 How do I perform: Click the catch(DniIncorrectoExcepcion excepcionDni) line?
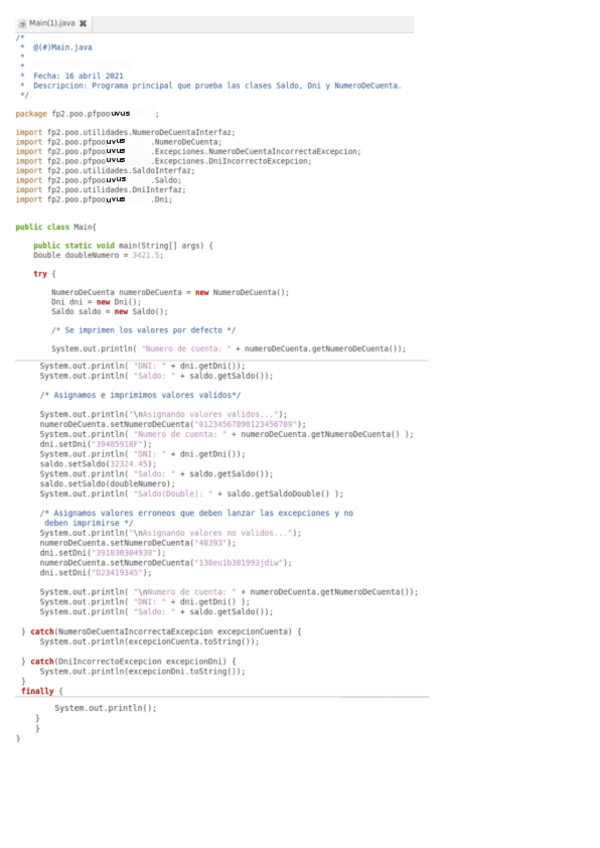[x=129, y=661]
